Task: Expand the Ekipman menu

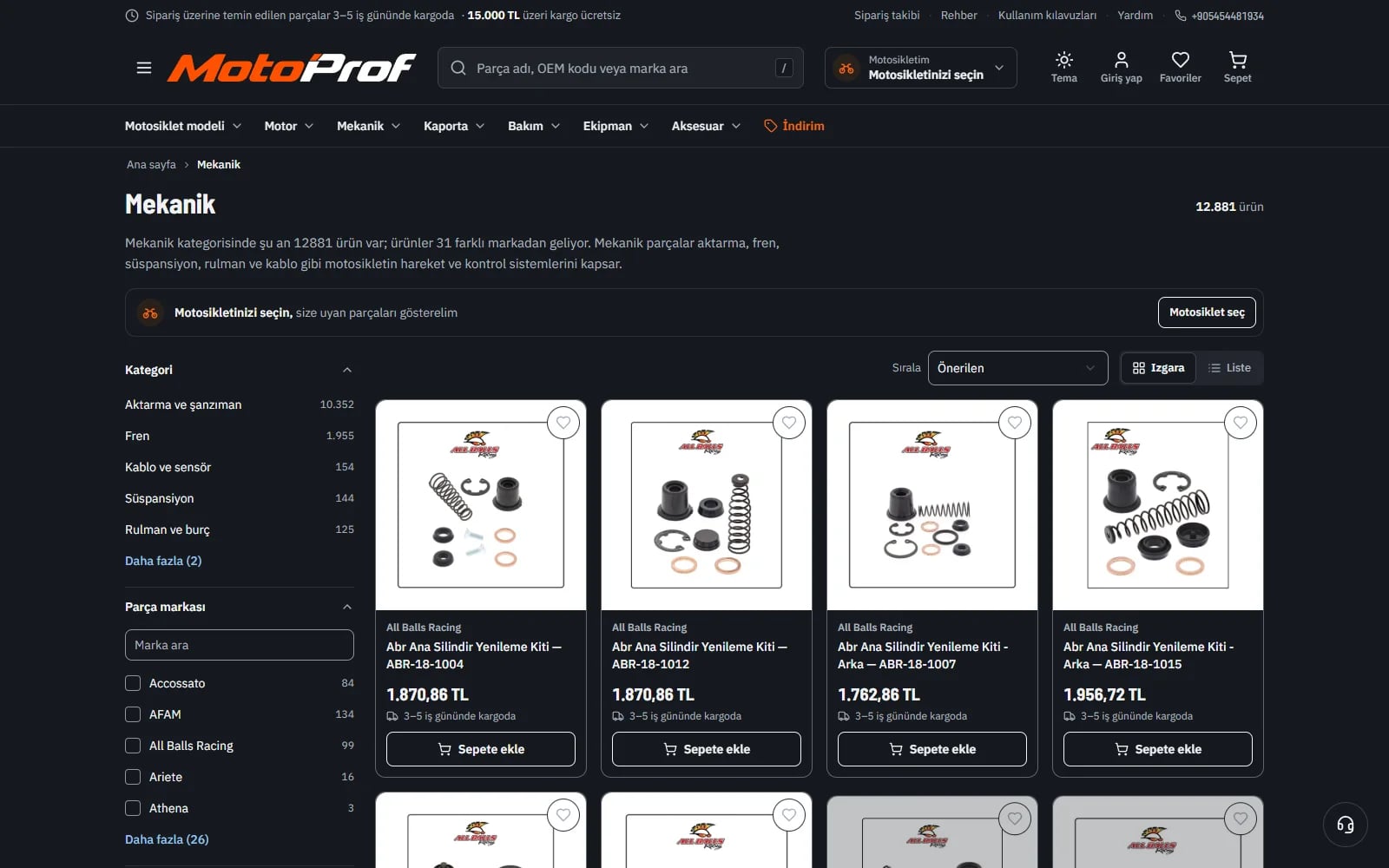Action: (616, 126)
